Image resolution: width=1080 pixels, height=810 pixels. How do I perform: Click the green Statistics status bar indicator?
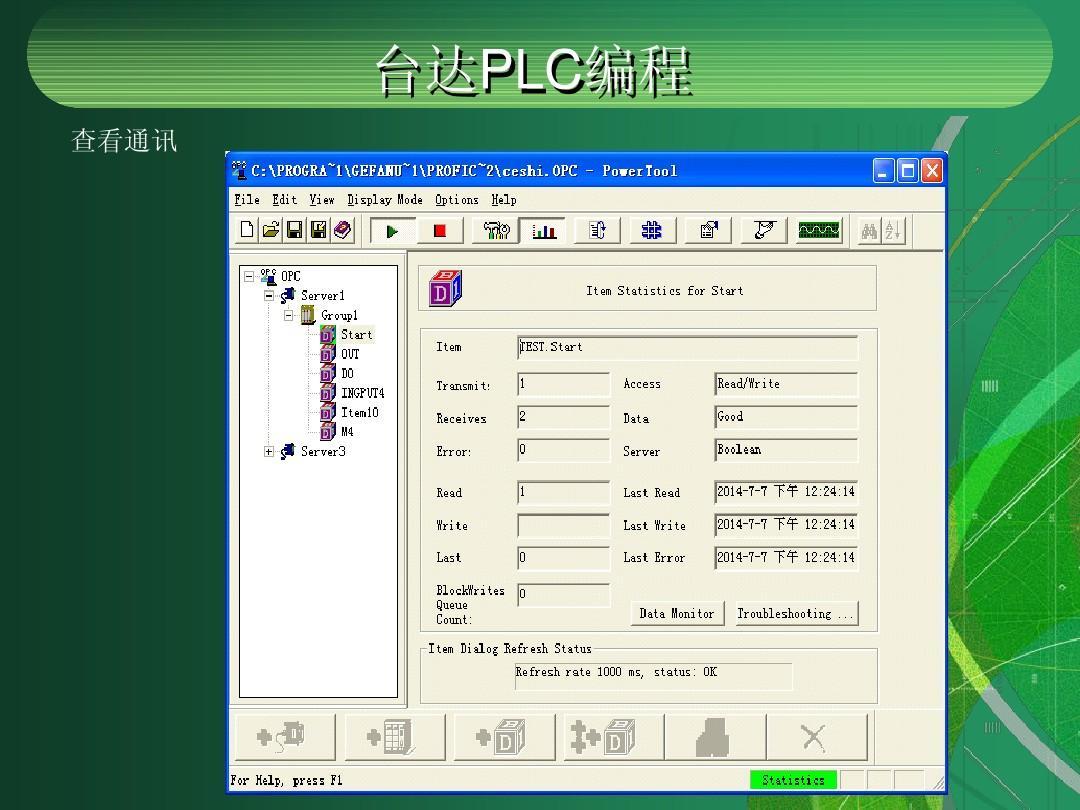(x=793, y=780)
